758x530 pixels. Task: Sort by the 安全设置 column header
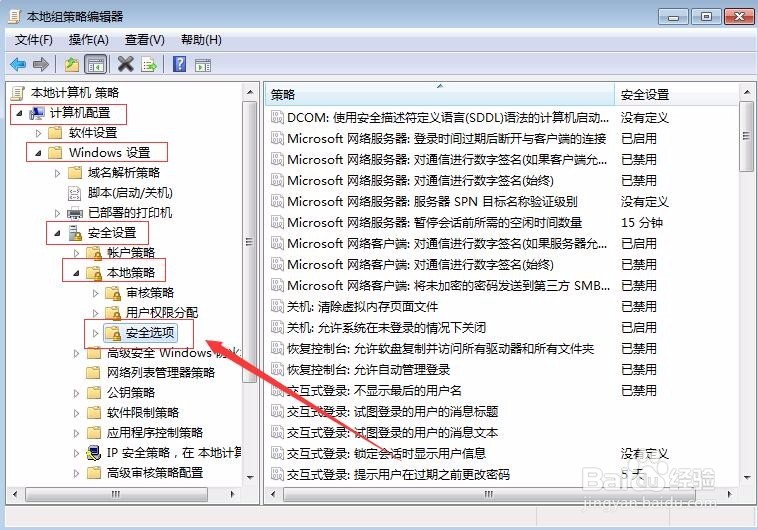coord(676,94)
